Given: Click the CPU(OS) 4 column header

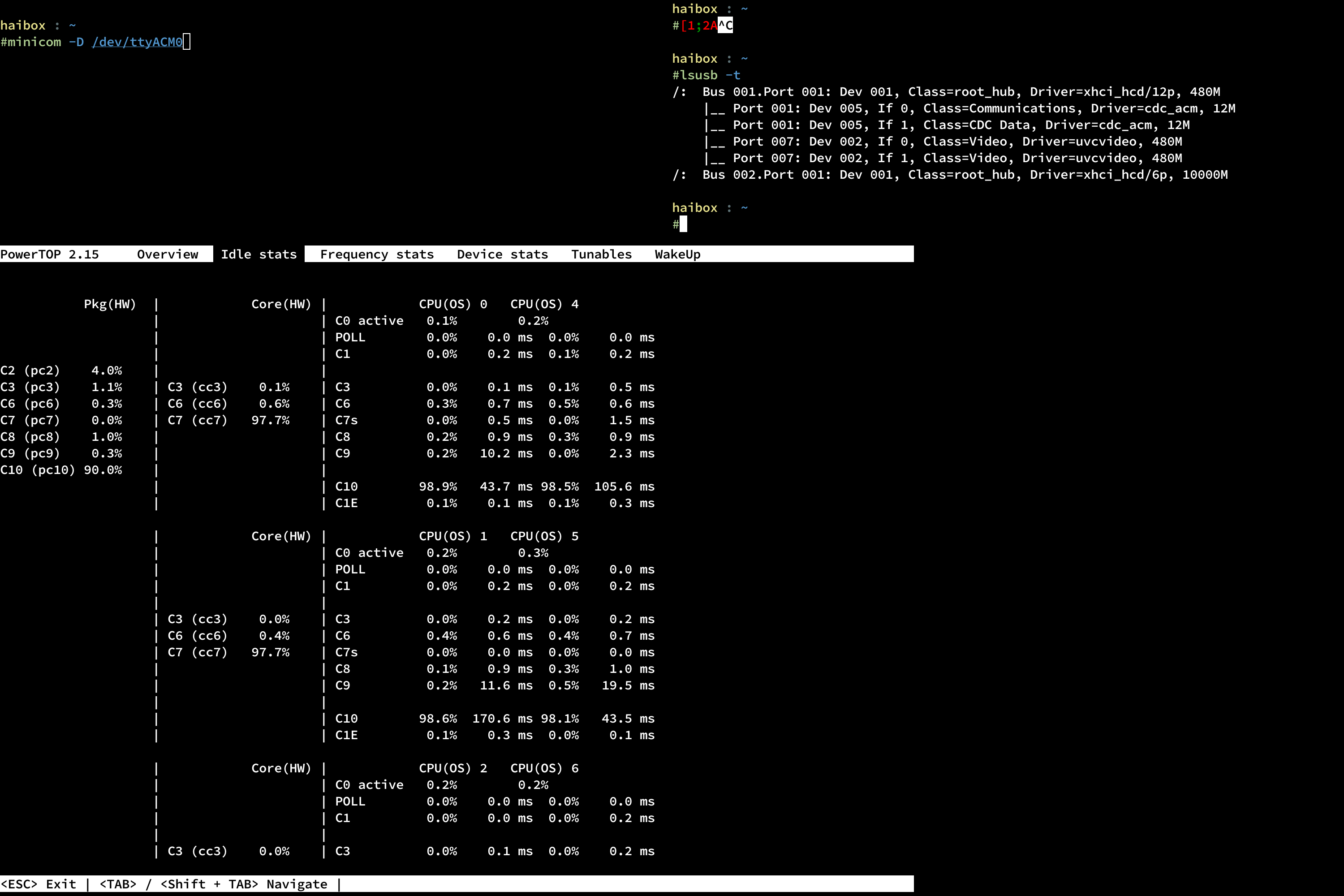Looking at the screenshot, I should [545, 304].
